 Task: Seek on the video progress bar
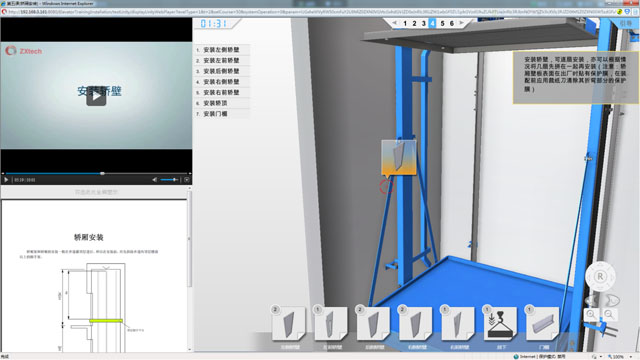pyautogui.click(x=96, y=173)
